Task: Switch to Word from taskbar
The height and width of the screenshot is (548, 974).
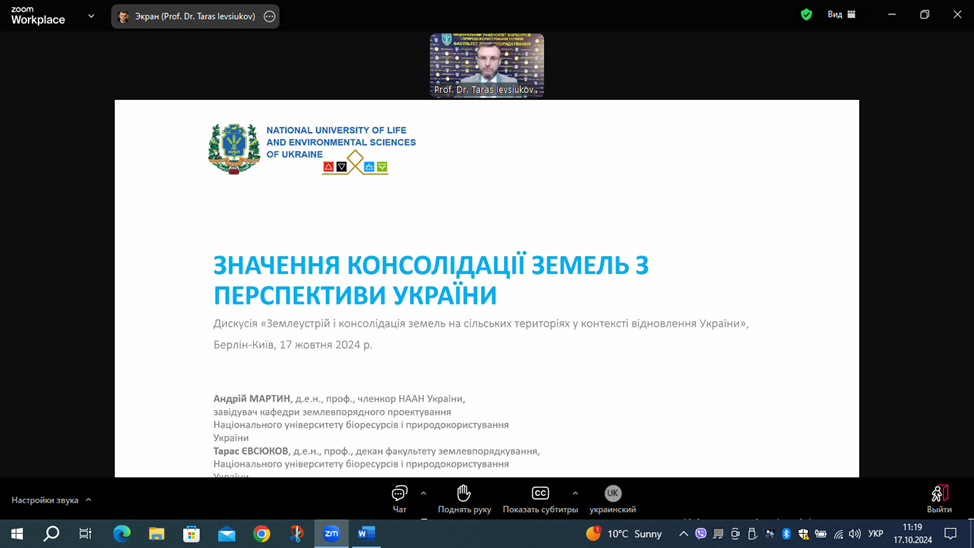Action: tap(366, 534)
